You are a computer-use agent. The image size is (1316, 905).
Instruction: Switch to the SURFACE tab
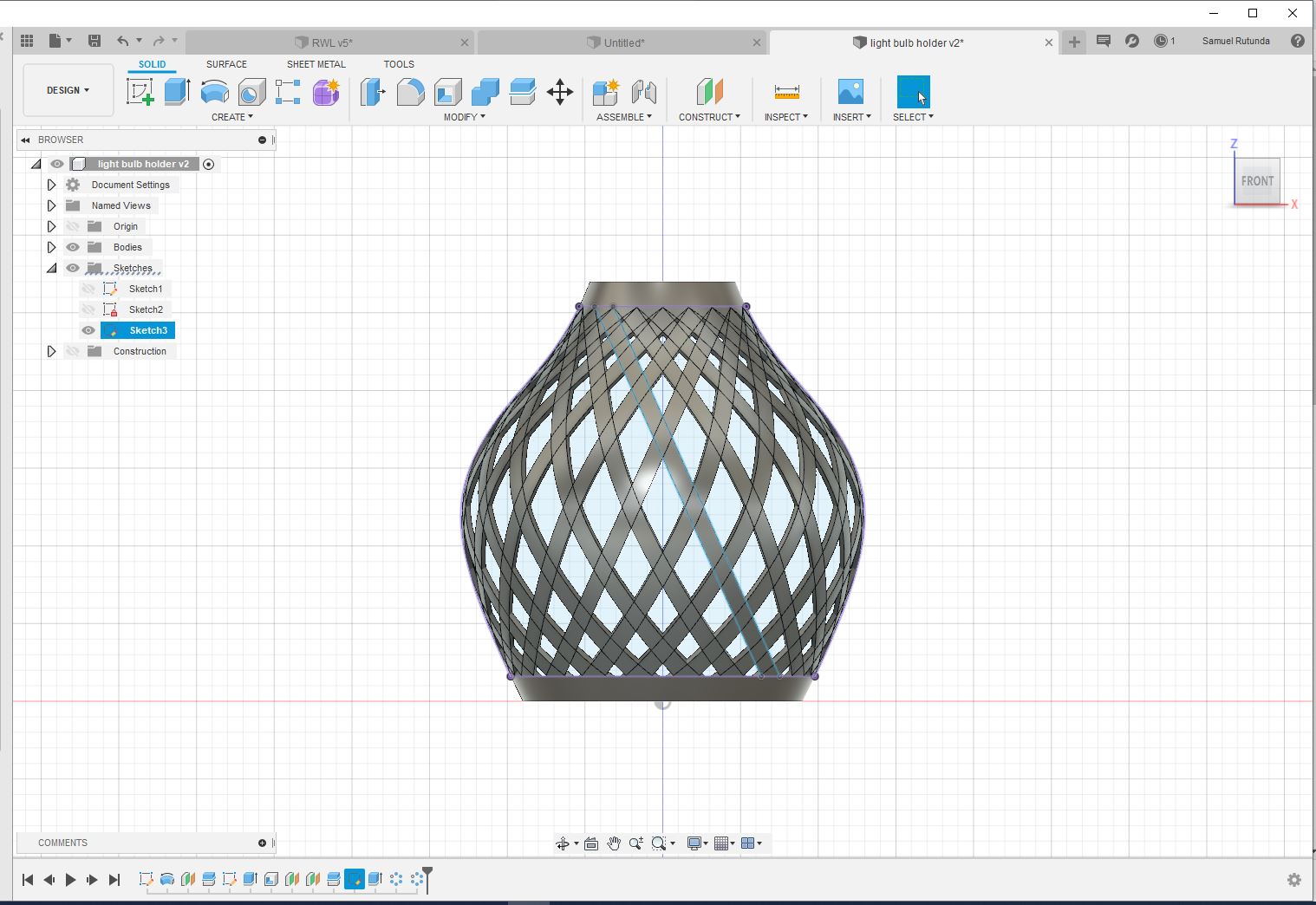[226, 64]
